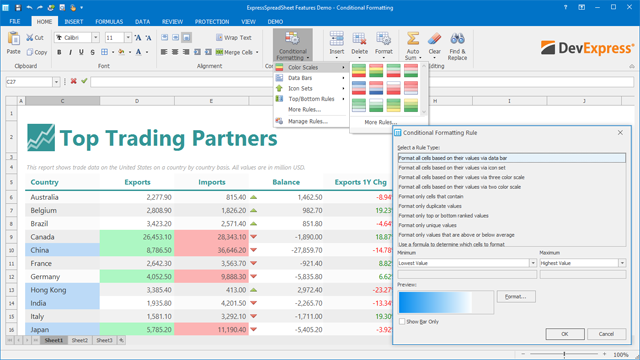Click the minimum value input field below Lowest Value
The height and width of the screenshot is (360, 640).
(467, 275)
